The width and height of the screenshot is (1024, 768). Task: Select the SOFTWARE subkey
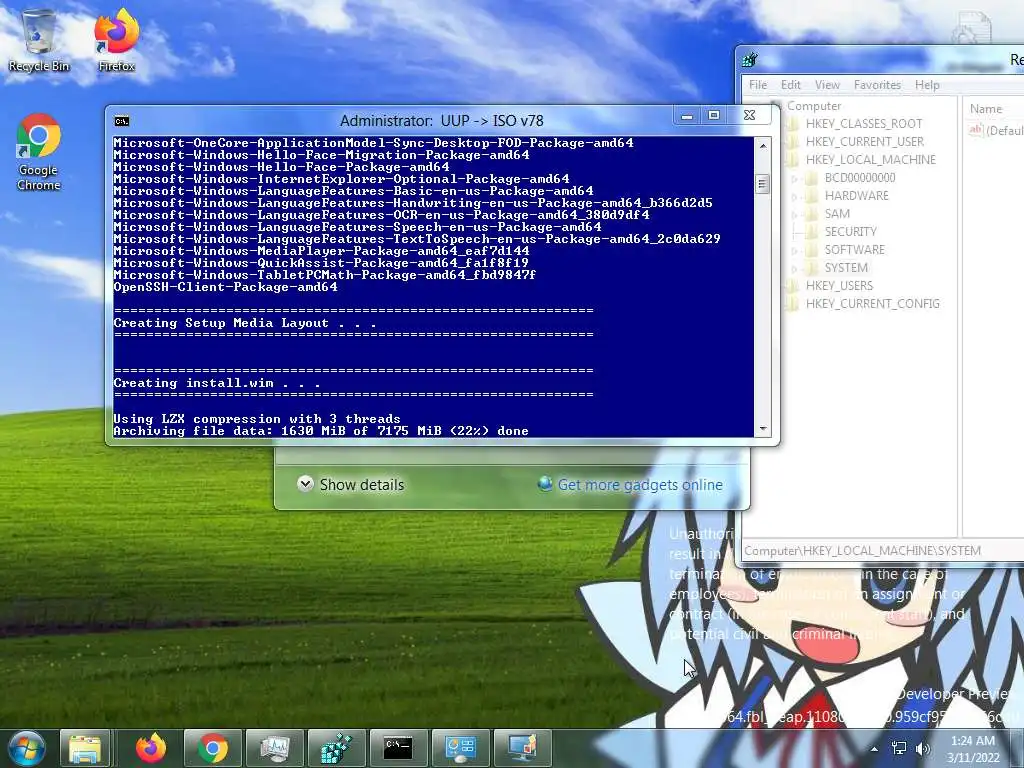(854, 249)
